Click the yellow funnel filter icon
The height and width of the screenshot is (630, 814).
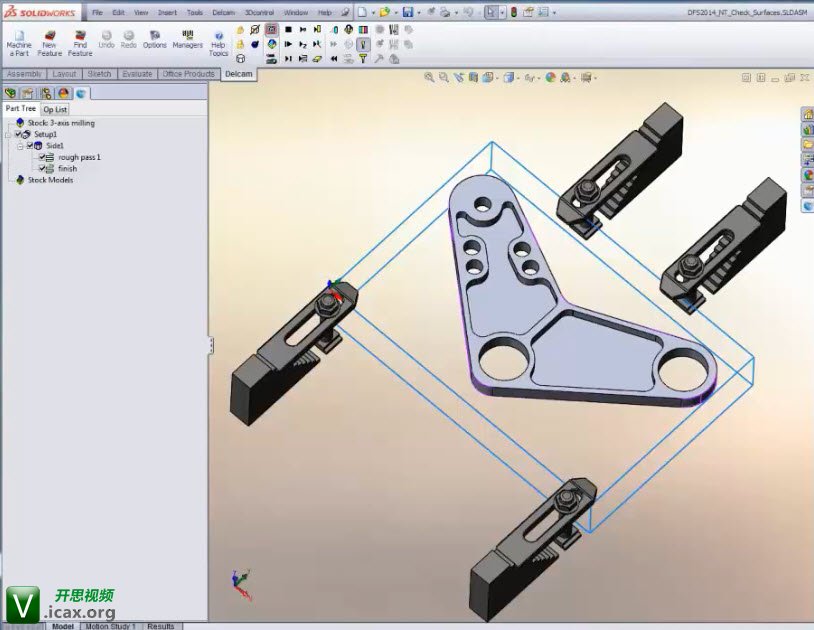[x=363, y=59]
